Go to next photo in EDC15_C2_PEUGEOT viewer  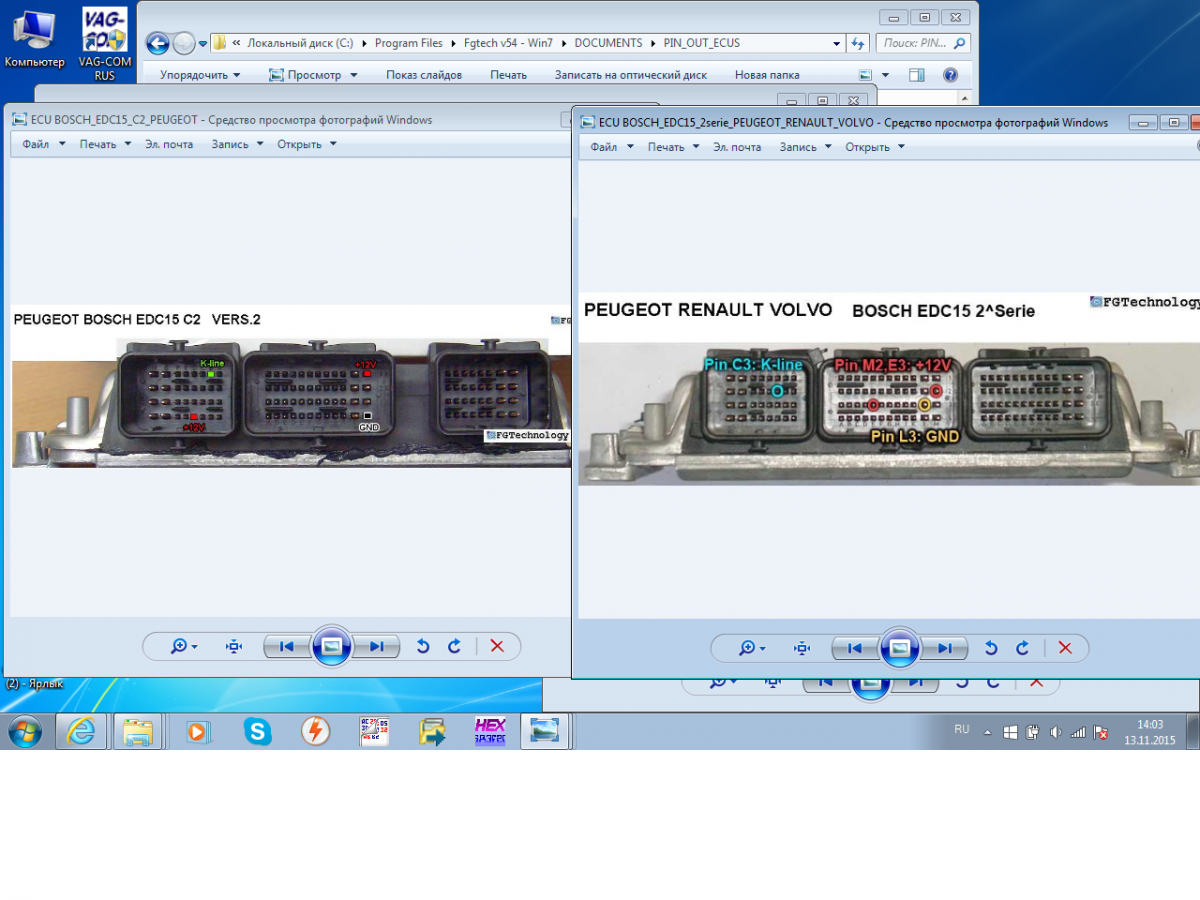point(377,647)
